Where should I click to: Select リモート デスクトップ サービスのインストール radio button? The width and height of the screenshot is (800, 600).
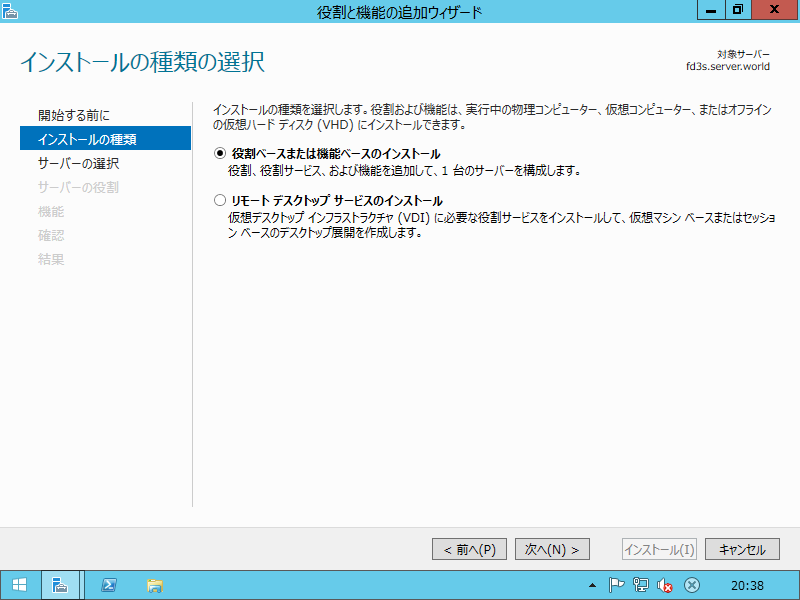point(220,200)
